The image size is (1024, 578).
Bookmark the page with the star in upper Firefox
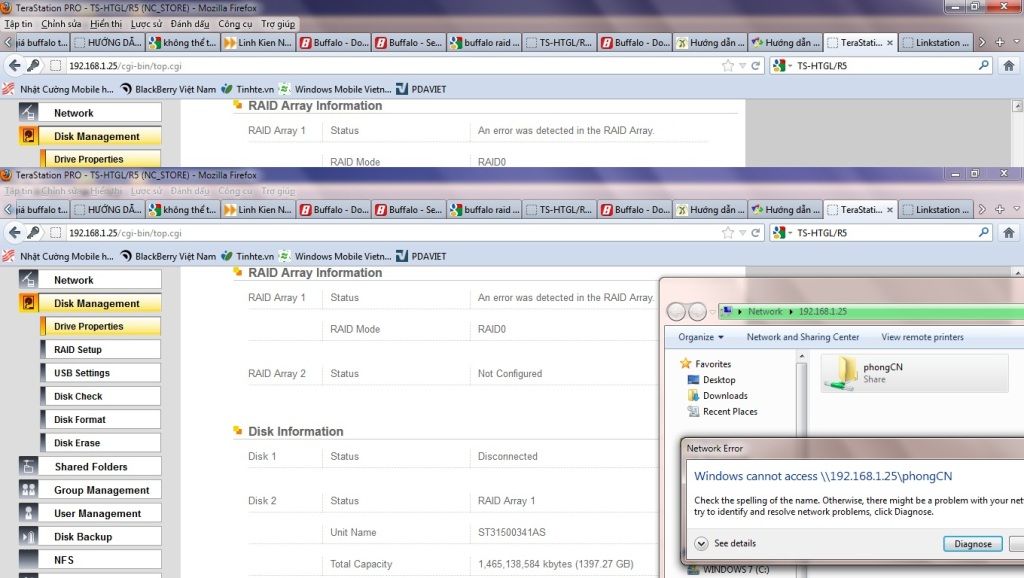[728, 65]
